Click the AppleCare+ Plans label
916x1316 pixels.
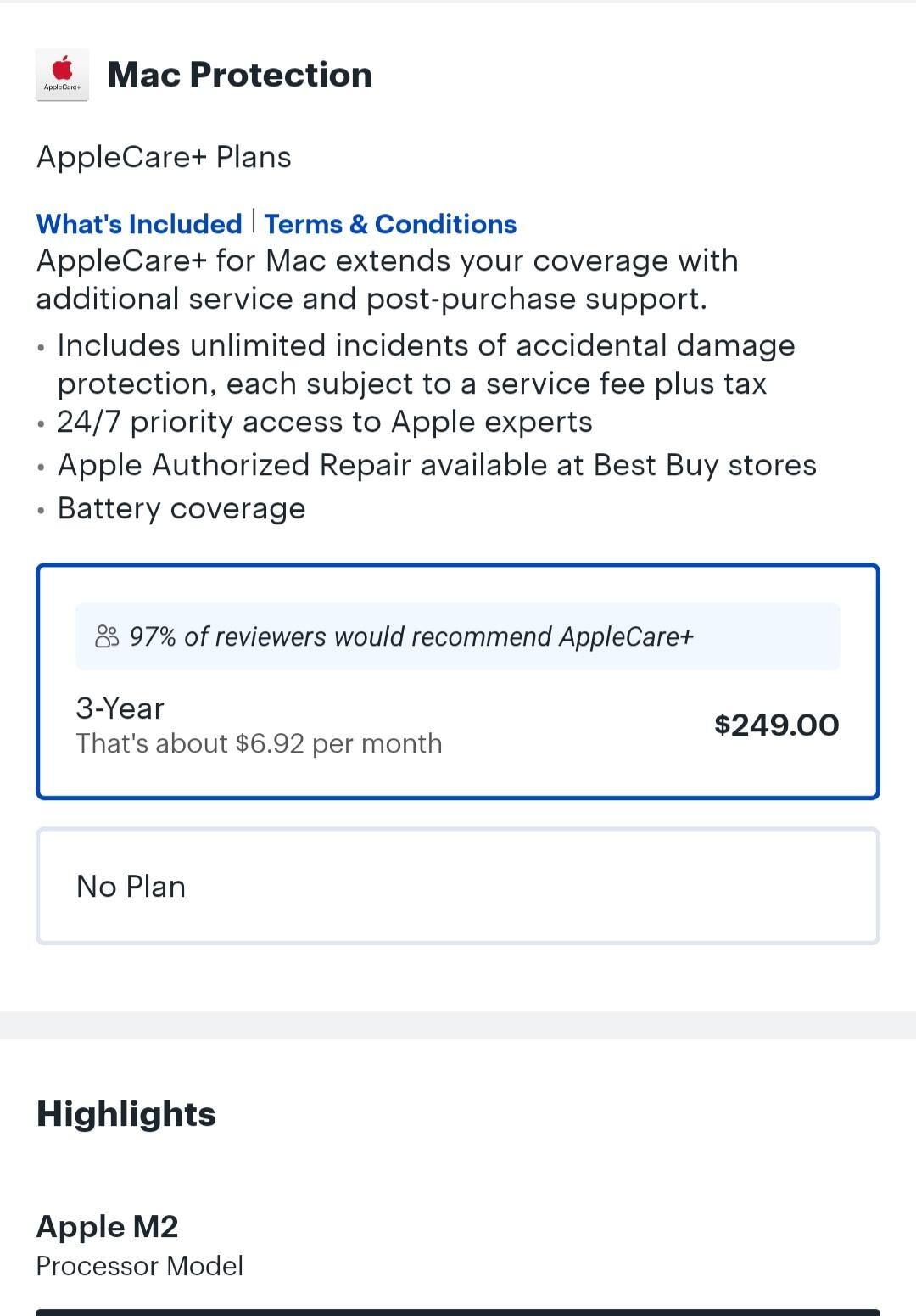(x=163, y=157)
